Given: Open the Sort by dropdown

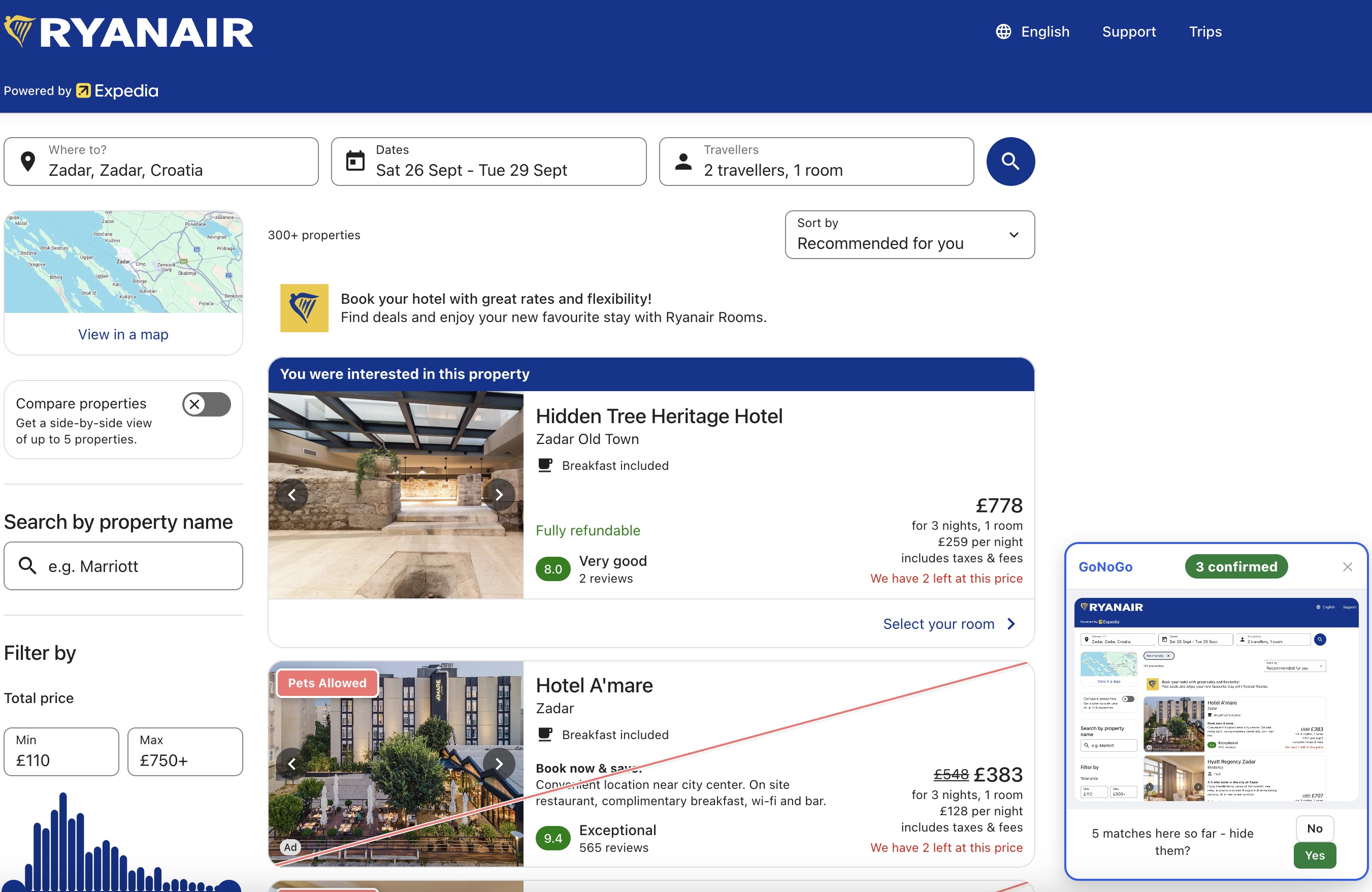Looking at the screenshot, I should pyautogui.click(x=909, y=235).
